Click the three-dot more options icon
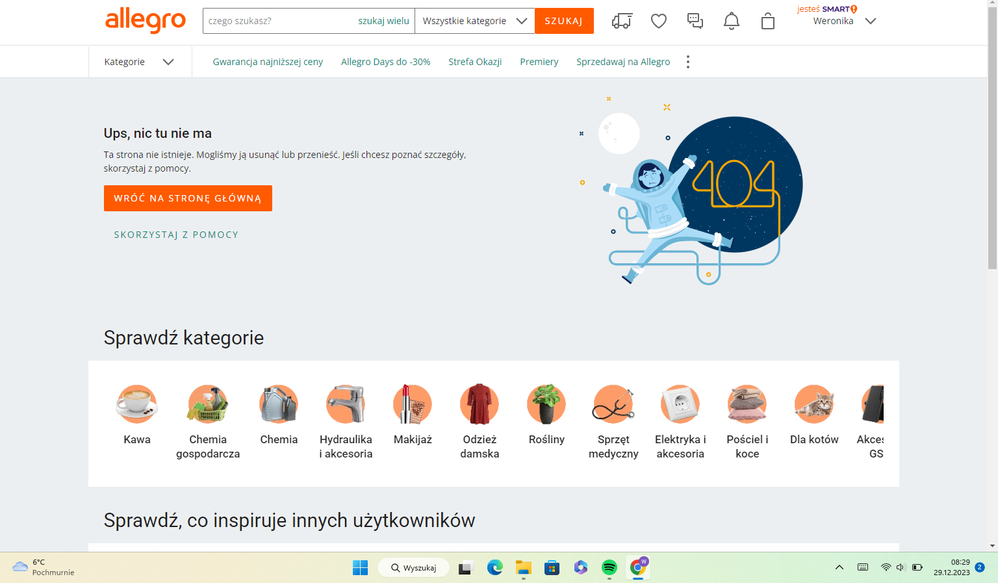998x583 pixels. (x=687, y=62)
